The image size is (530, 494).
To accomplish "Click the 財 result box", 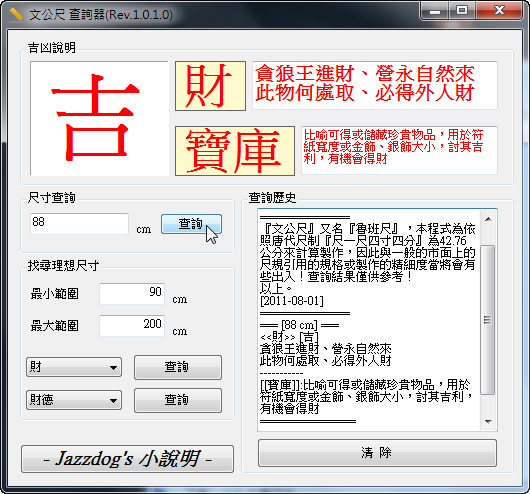I will (x=210, y=86).
